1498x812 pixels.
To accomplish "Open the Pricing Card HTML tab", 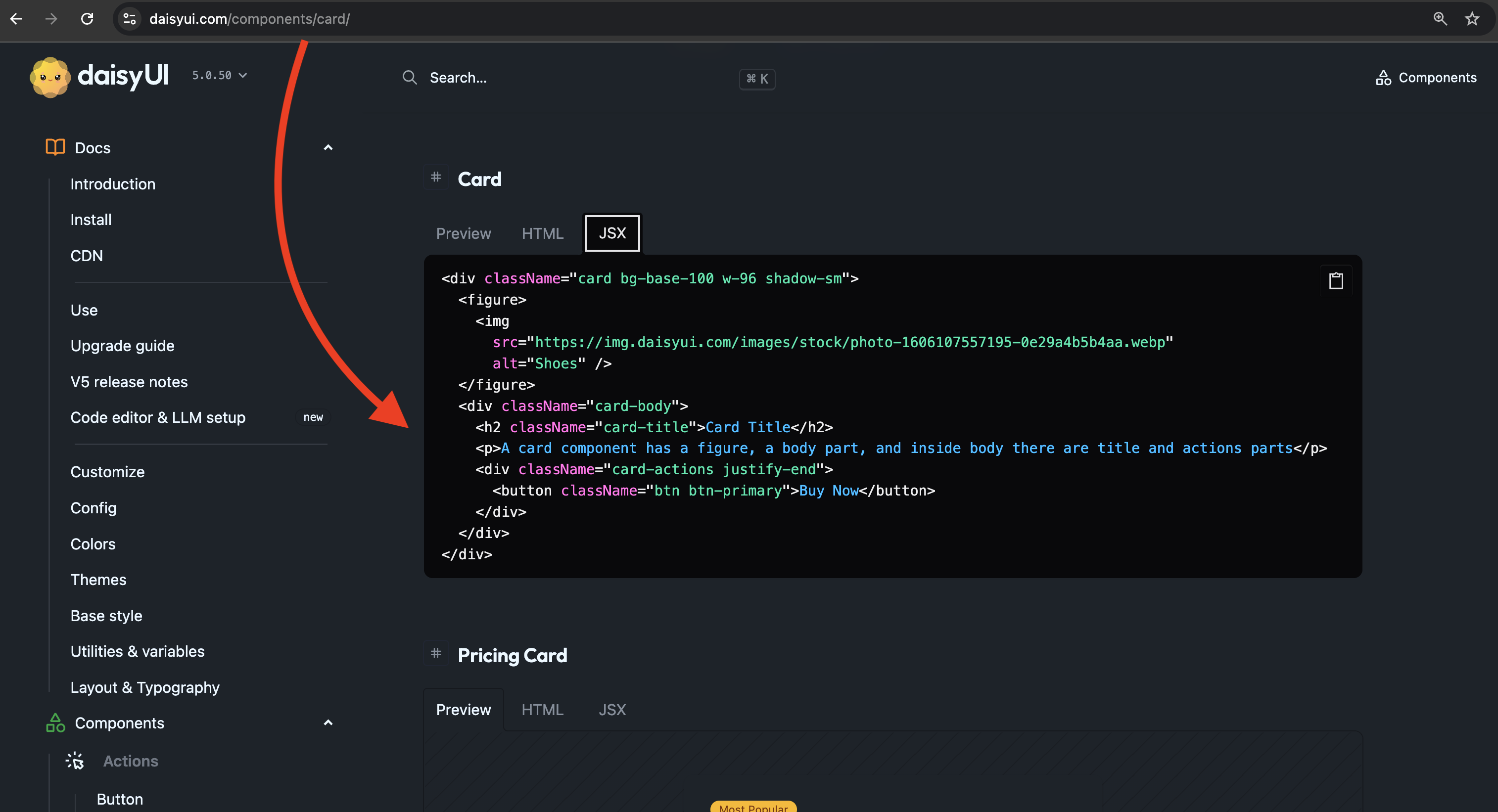I will click(543, 710).
